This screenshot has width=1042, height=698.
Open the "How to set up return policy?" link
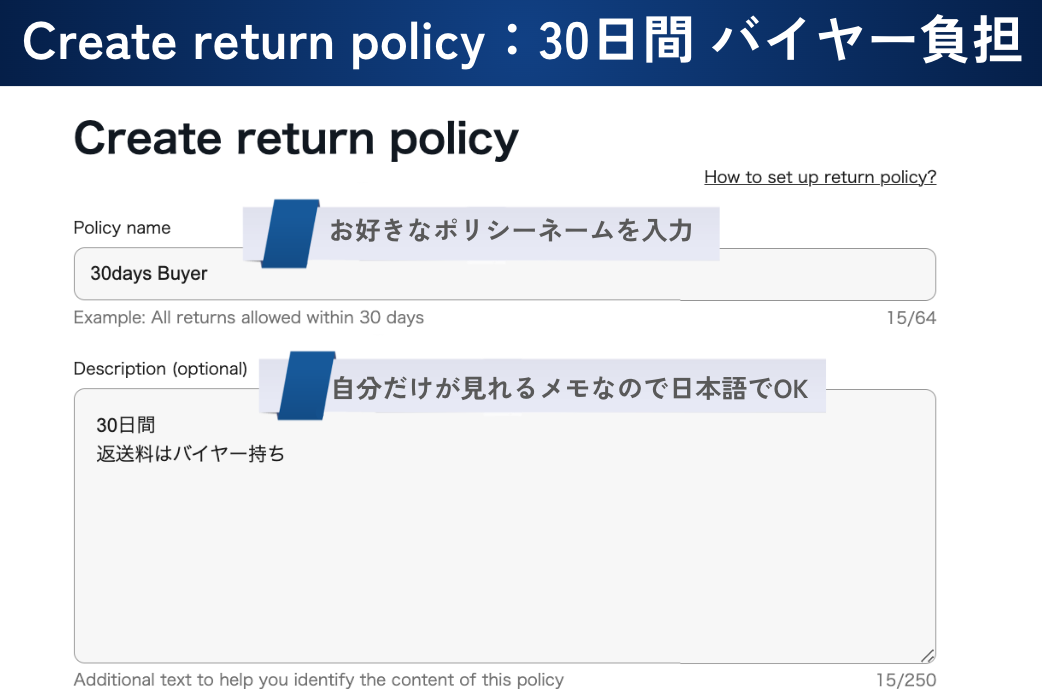coord(820,177)
